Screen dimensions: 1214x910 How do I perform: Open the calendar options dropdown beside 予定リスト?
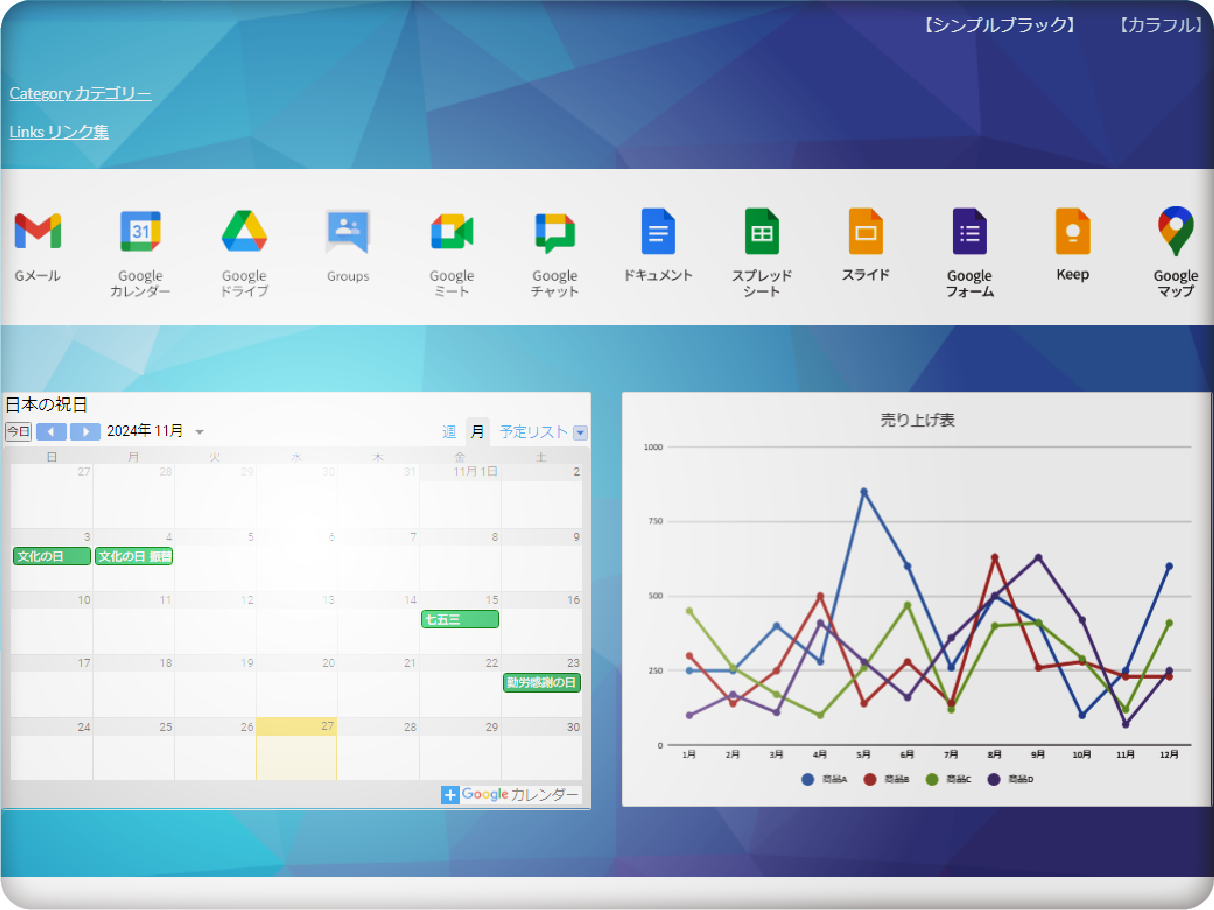pos(580,433)
